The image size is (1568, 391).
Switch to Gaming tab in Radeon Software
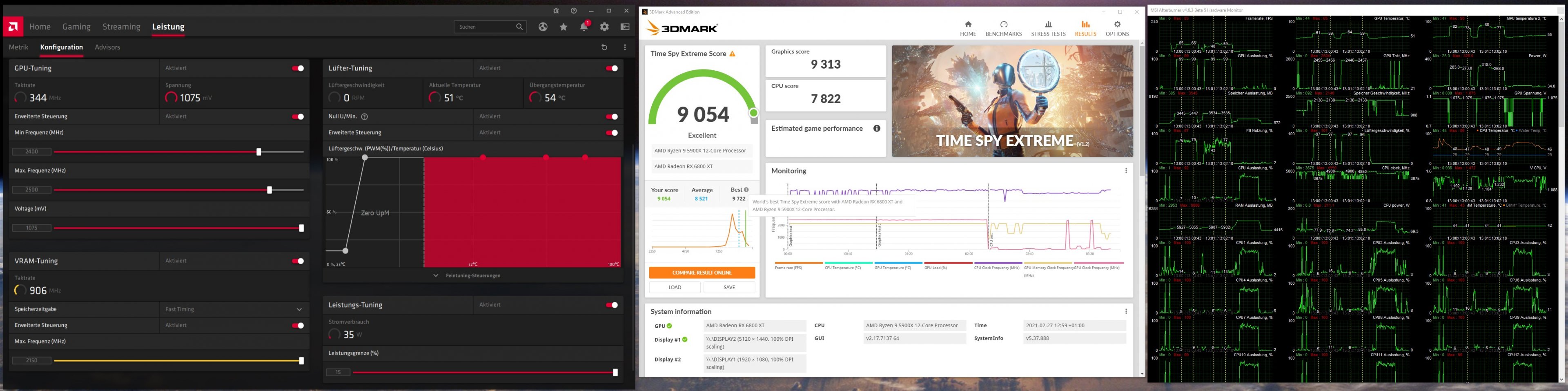click(x=77, y=27)
